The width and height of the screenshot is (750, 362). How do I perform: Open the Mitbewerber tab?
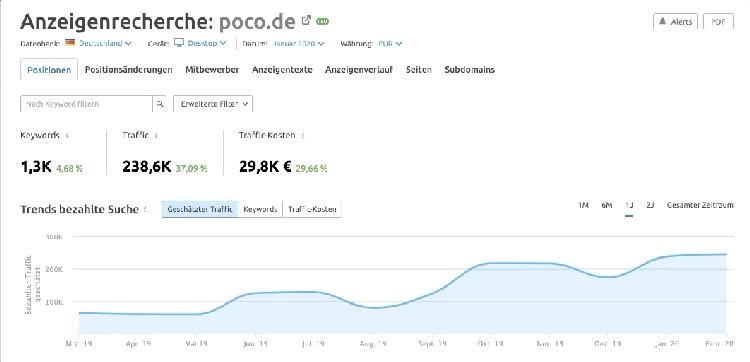(212, 70)
